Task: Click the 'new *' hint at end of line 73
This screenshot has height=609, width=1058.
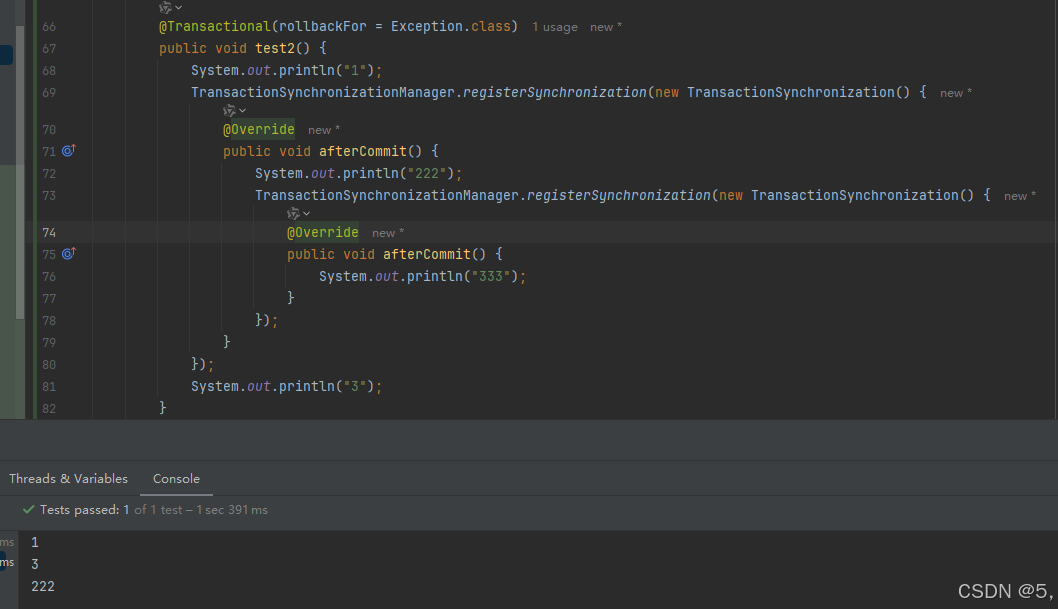Action: click(1018, 195)
